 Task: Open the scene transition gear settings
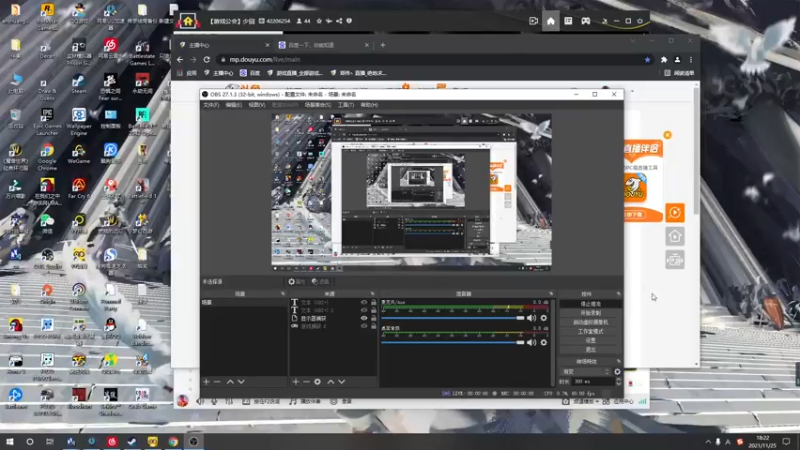tap(617, 371)
